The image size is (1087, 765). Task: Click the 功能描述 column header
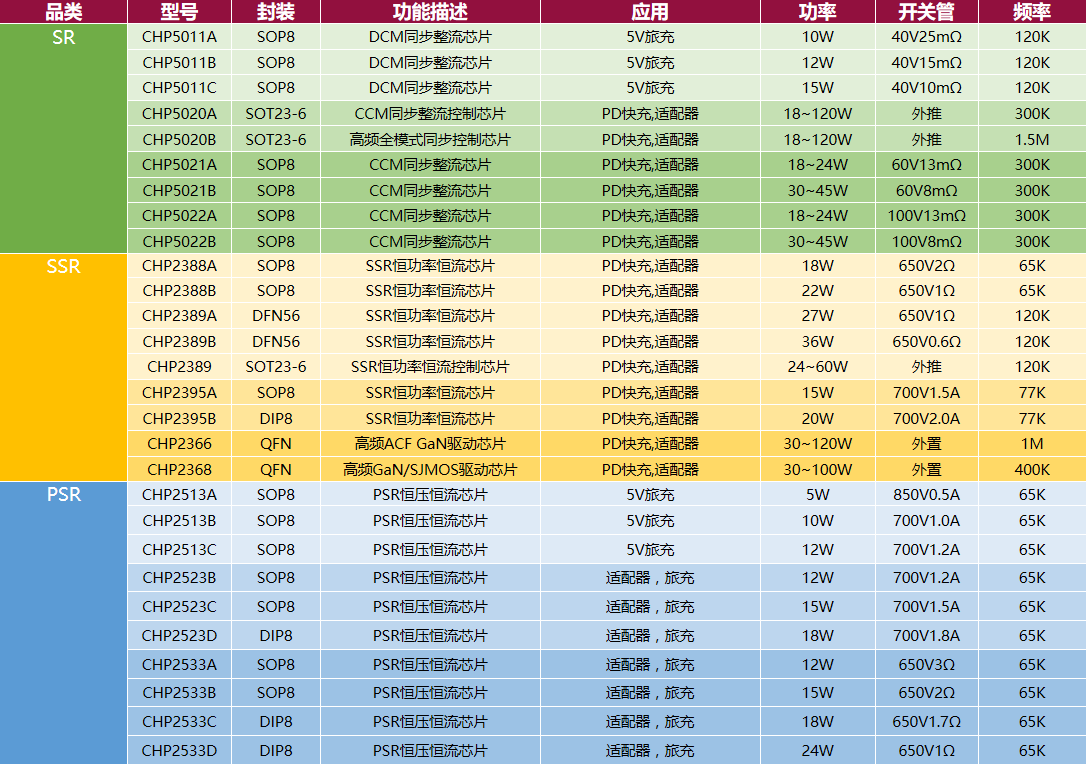(x=431, y=12)
